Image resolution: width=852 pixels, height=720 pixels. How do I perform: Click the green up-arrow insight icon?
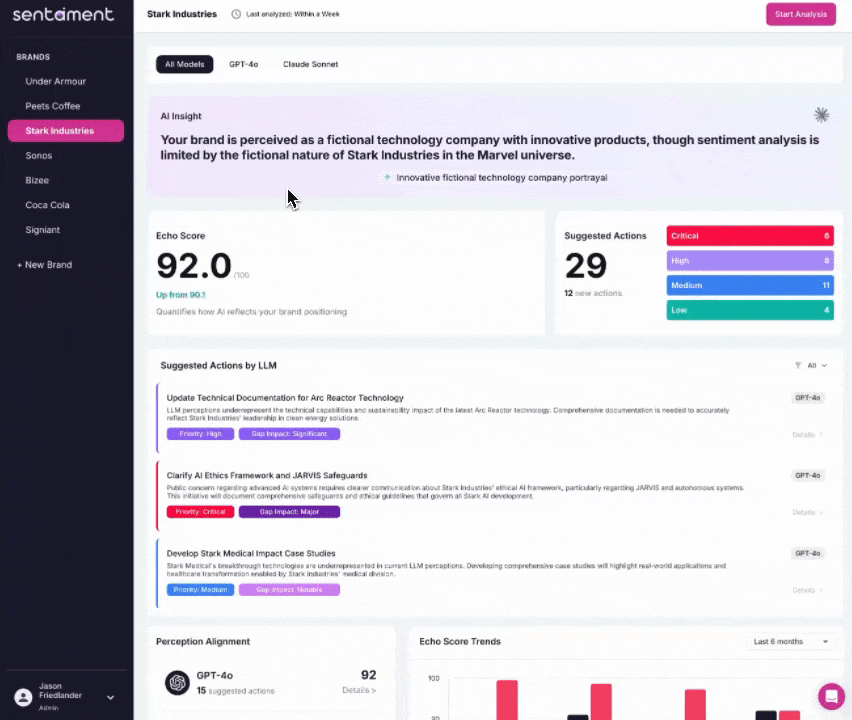pyautogui.click(x=387, y=178)
